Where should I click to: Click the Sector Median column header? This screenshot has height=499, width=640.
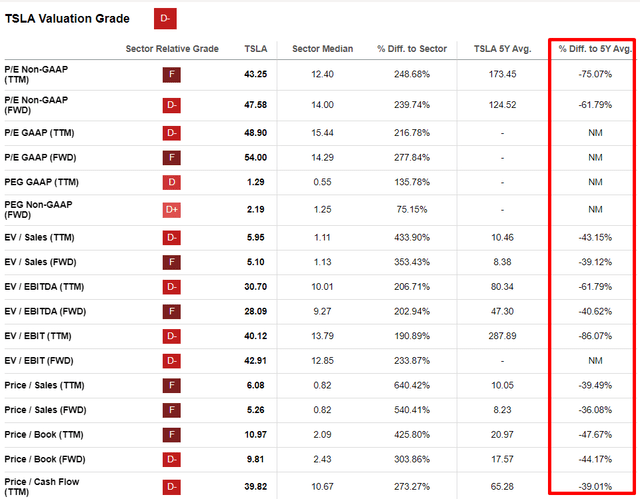pyautogui.click(x=322, y=49)
